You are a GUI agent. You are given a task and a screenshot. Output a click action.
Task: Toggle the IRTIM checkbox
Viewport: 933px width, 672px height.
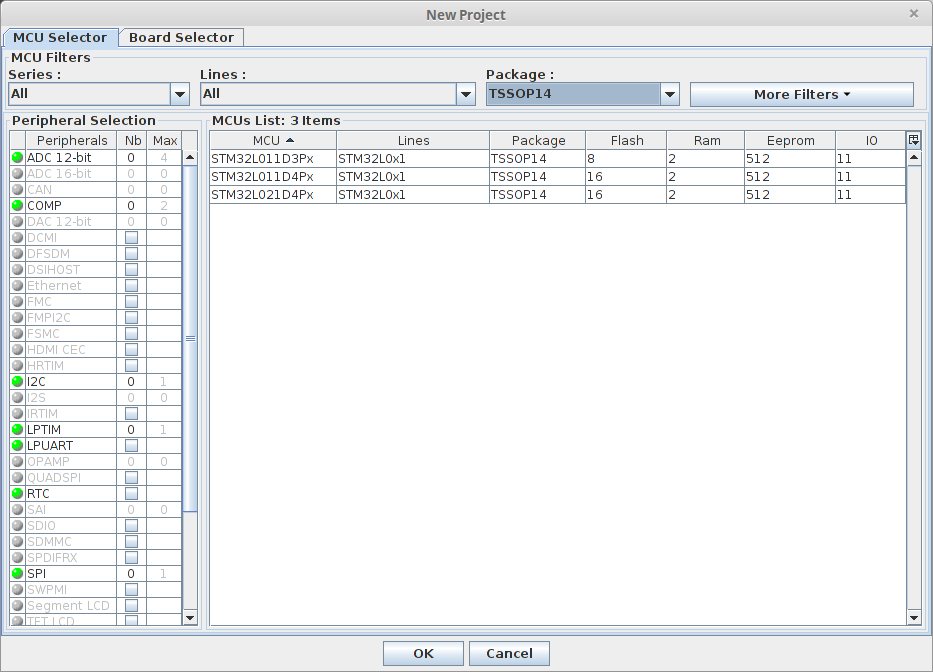[x=132, y=414]
